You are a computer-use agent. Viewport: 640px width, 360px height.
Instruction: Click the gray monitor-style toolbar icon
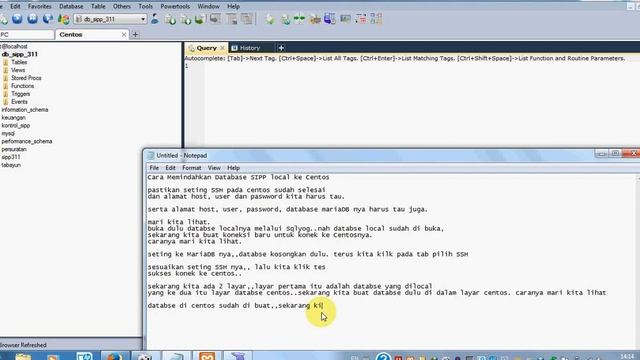tap(345, 19)
